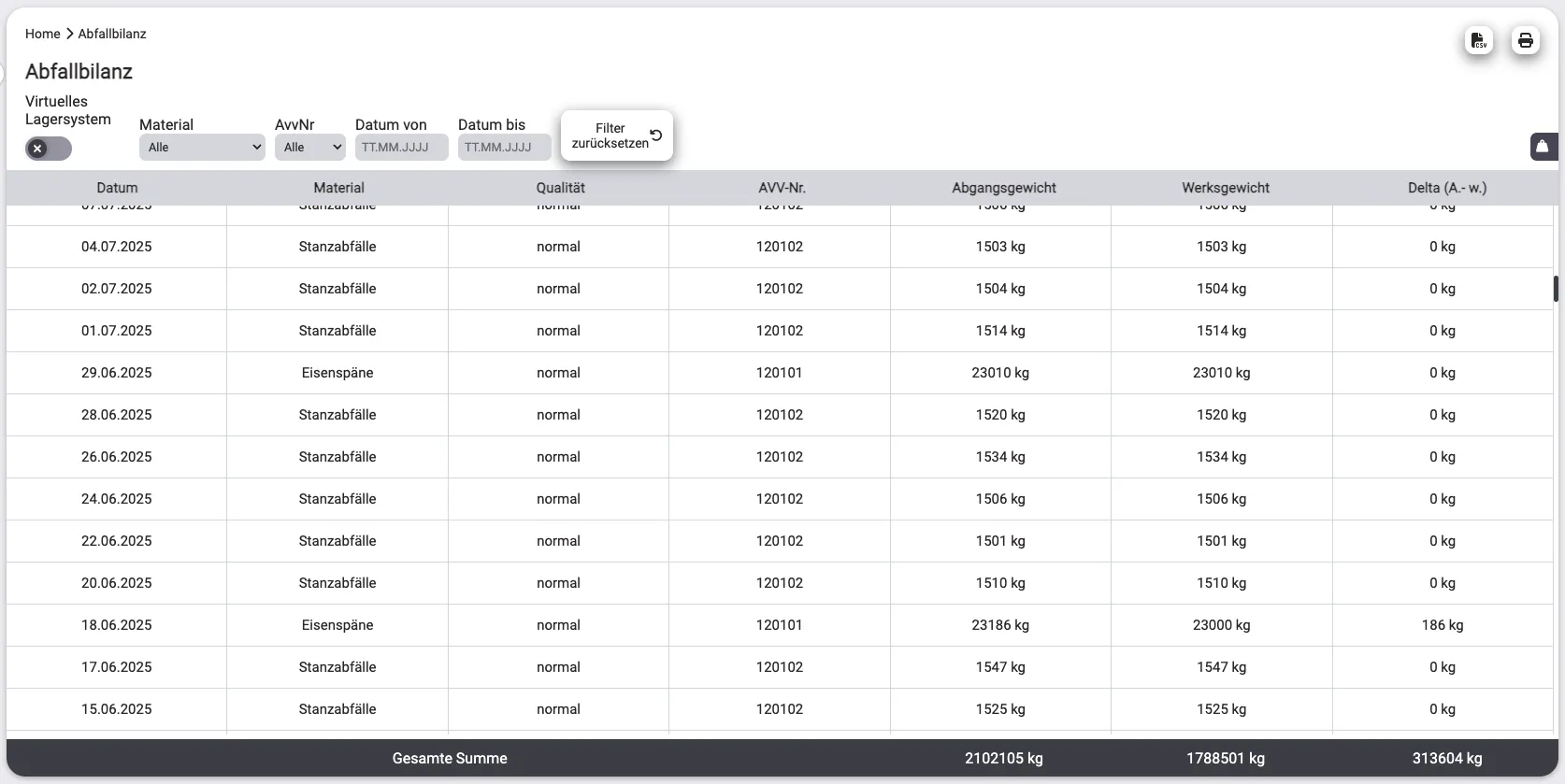Go to Home in the breadcrumb

pyautogui.click(x=42, y=34)
